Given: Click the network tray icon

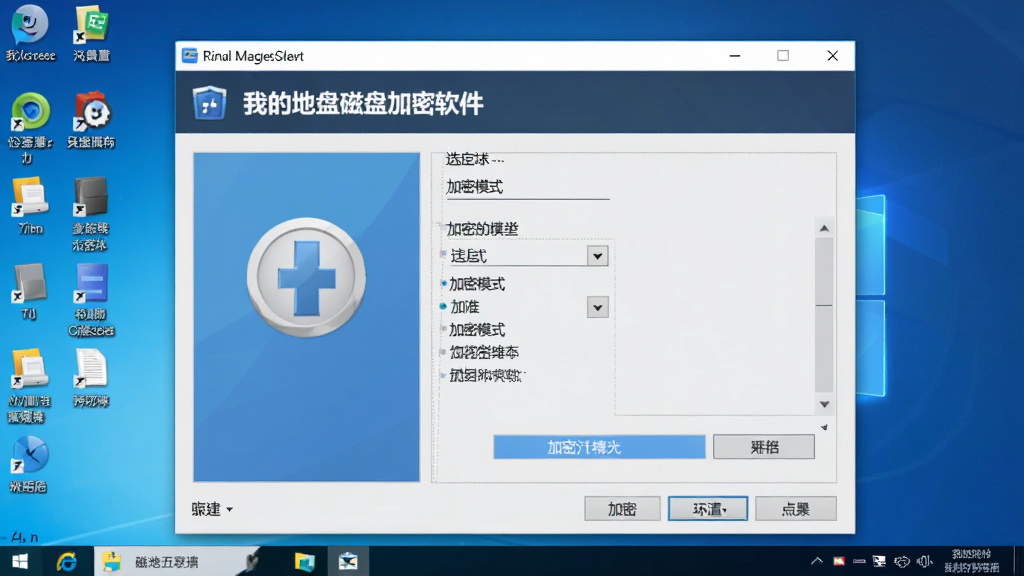Looking at the screenshot, I should coord(880,561).
